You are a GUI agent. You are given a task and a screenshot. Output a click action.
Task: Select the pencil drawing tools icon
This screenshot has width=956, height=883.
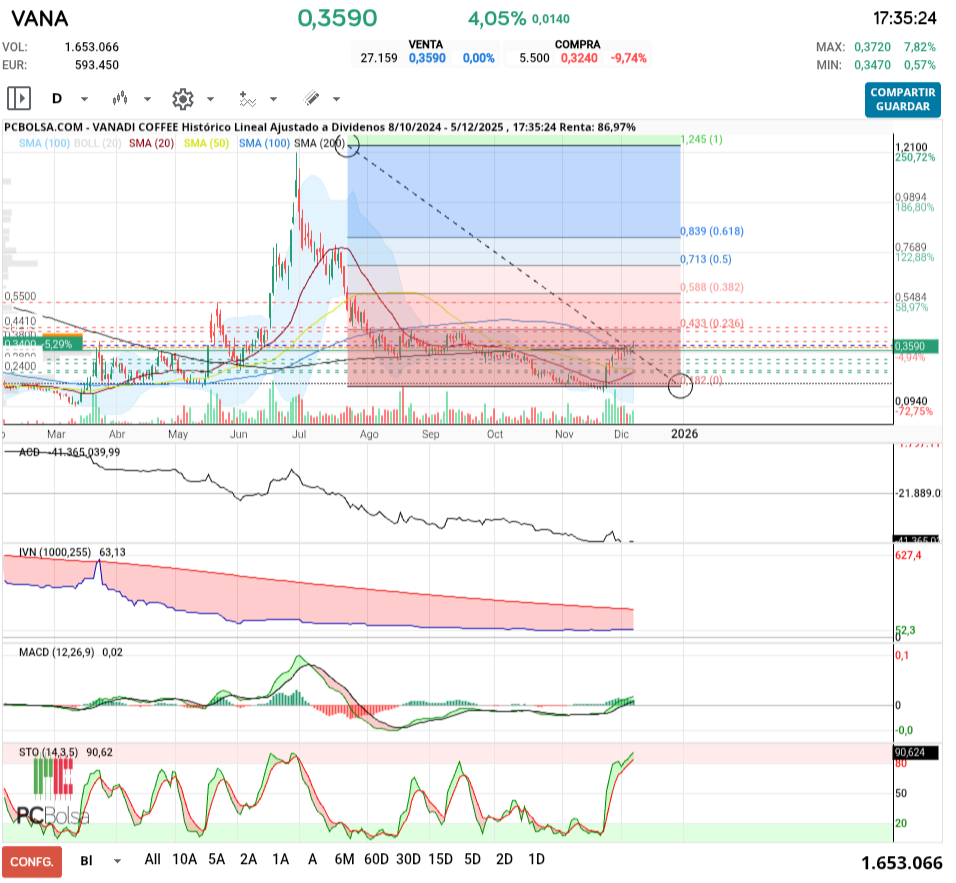coord(311,98)
